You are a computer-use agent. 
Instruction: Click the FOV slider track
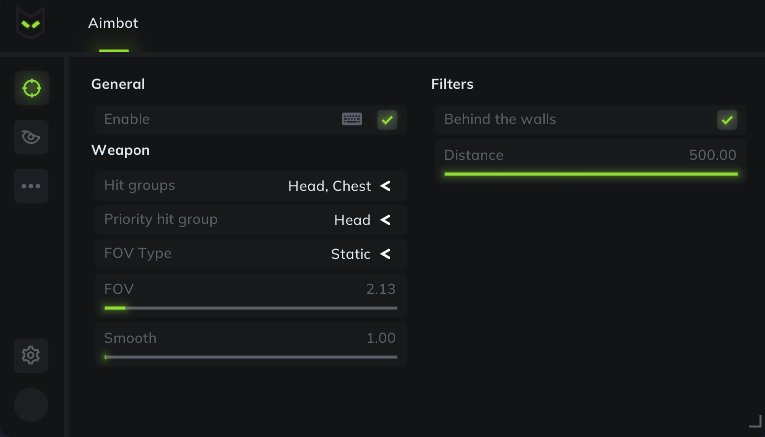click(x=250, y=308)
